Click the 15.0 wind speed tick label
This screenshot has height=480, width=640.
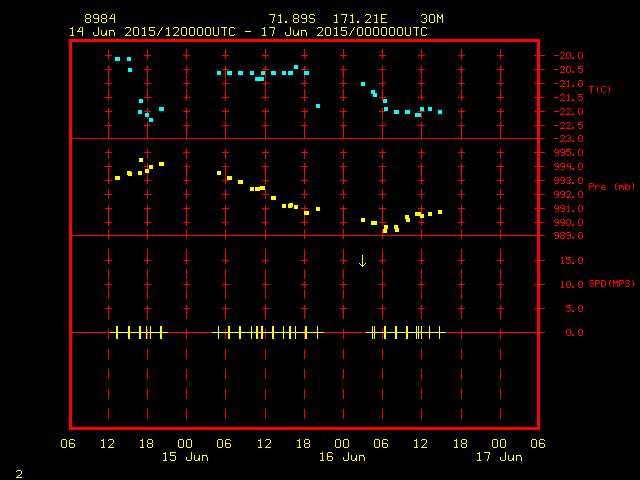point(572,261)
